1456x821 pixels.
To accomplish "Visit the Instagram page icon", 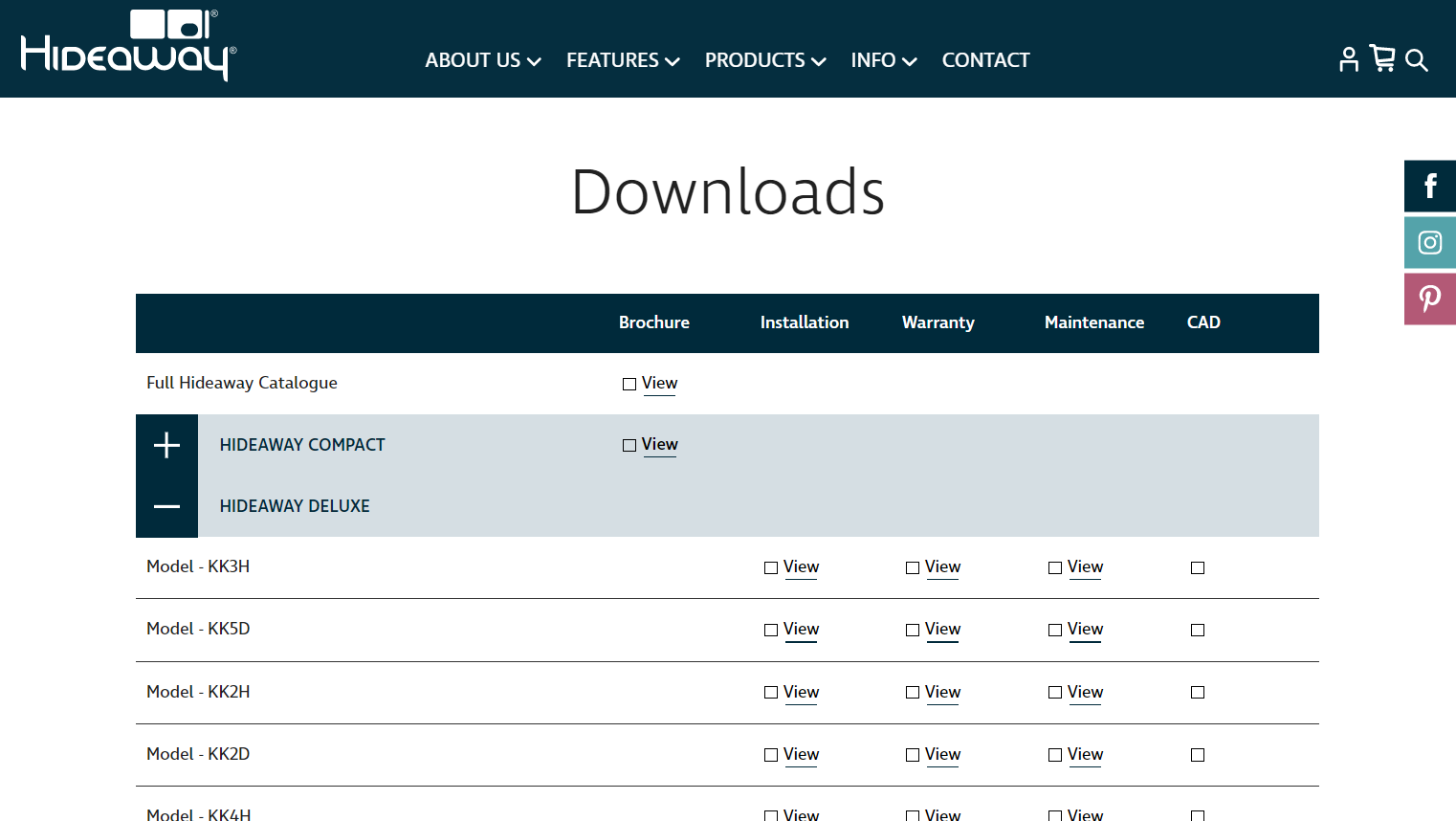I will point(1430,242).
